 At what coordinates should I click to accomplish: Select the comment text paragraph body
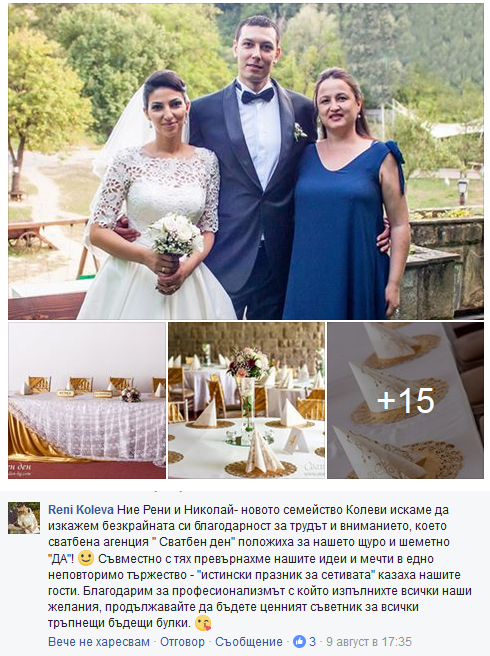click(x=259, y=566)
